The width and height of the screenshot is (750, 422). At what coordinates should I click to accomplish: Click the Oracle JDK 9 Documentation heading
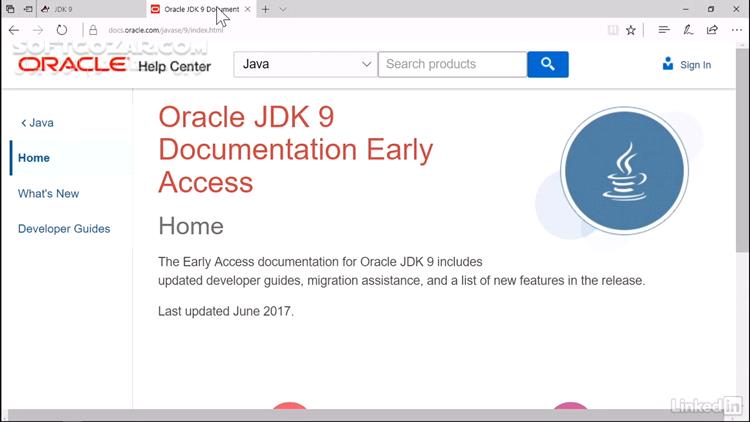(295, 150)
